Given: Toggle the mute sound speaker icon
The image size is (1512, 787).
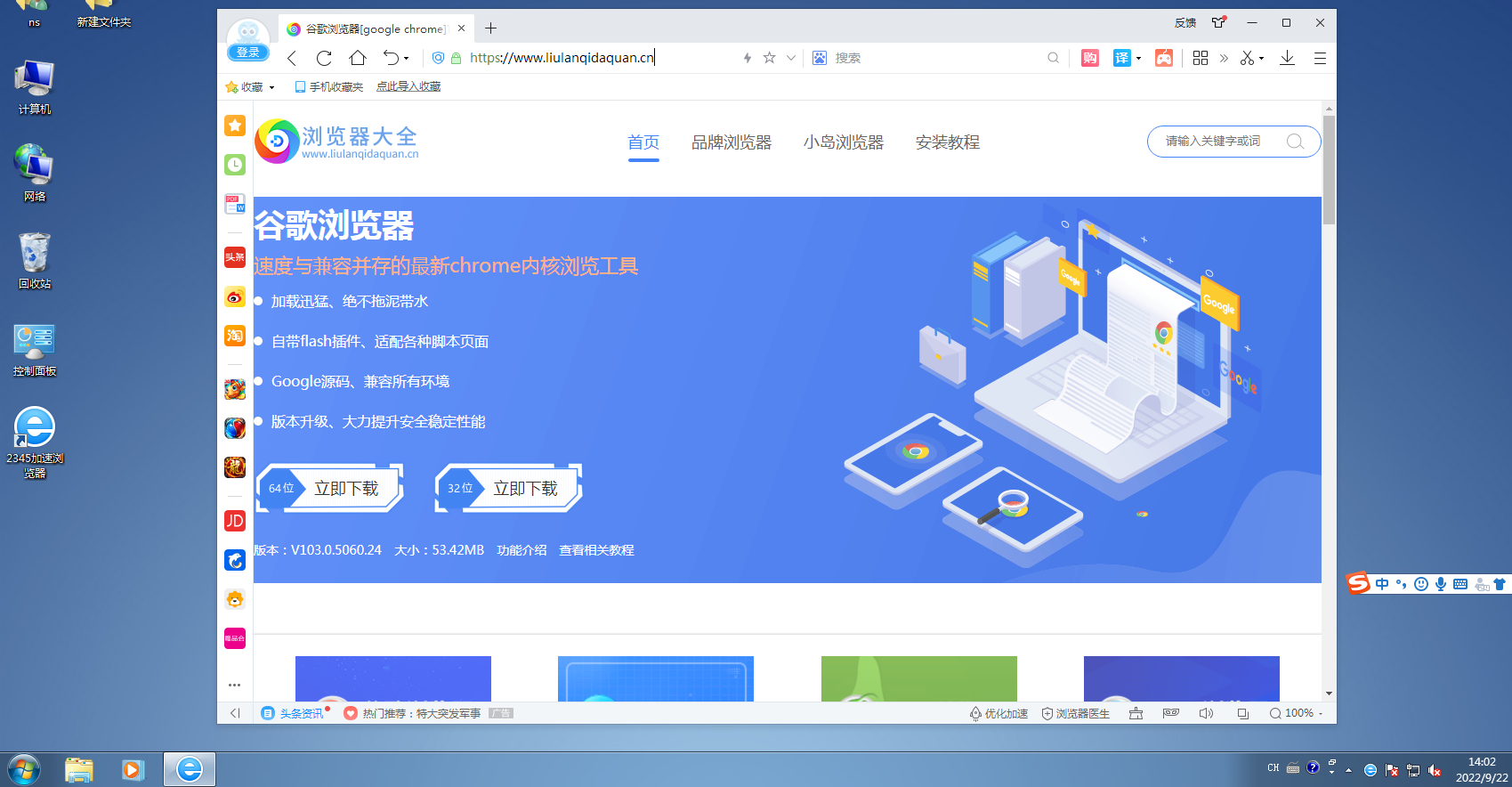Looking at the screenshot, I should [1207, 713].
